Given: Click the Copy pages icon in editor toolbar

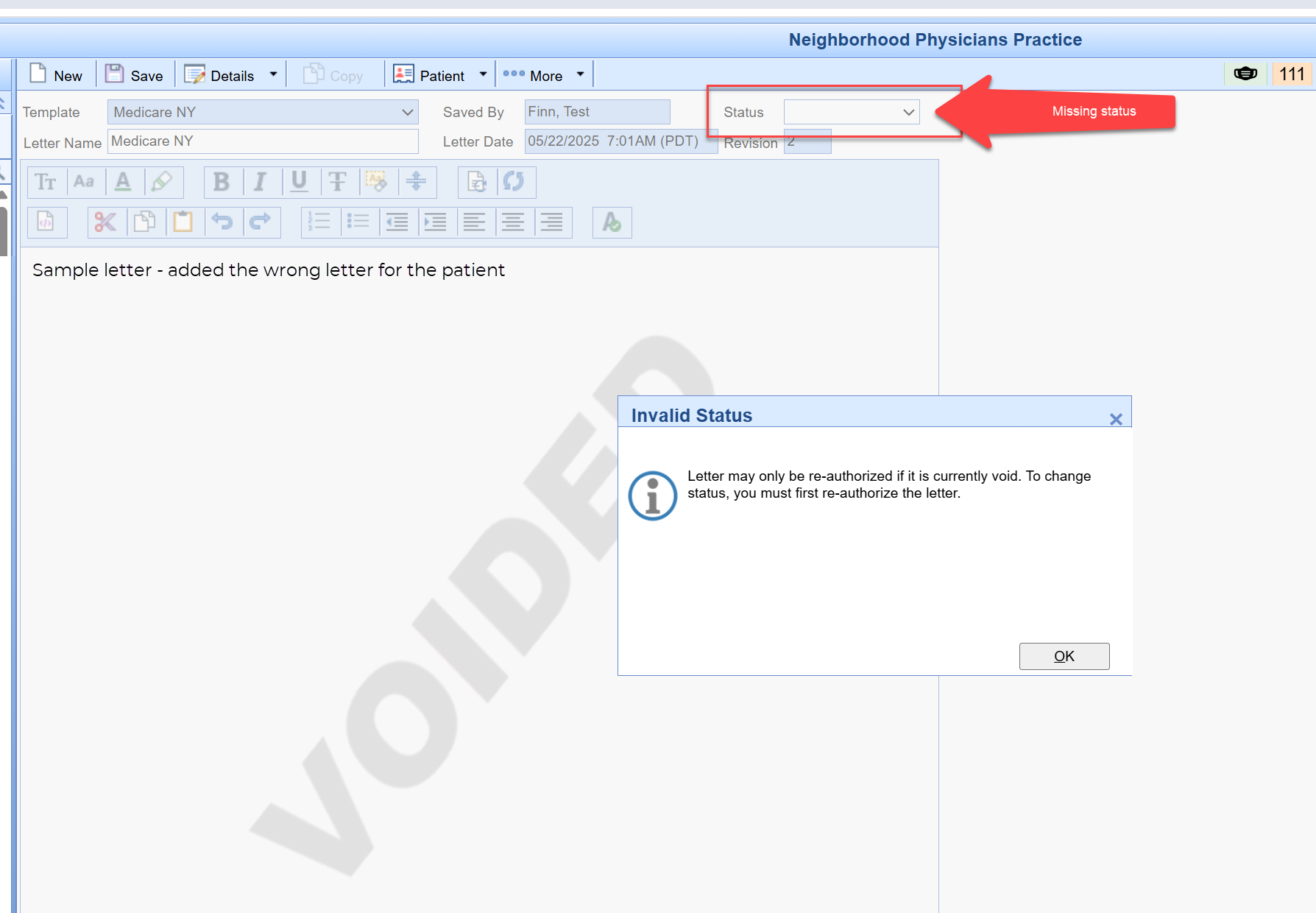Looking at the screenshot, I should pyautogui.click(x=145, y=222).
